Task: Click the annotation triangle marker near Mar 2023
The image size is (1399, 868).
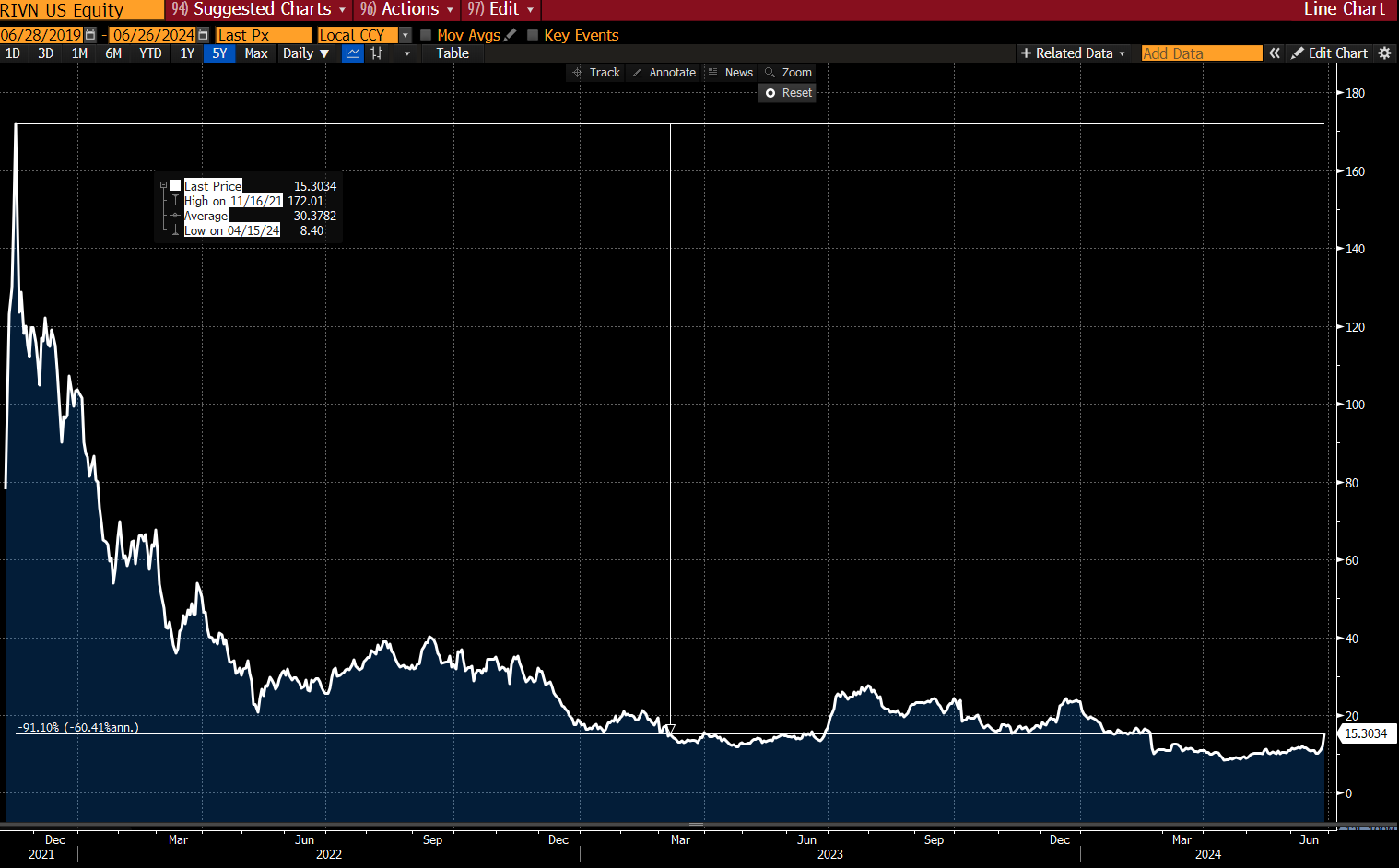Action: coord(670,729)
